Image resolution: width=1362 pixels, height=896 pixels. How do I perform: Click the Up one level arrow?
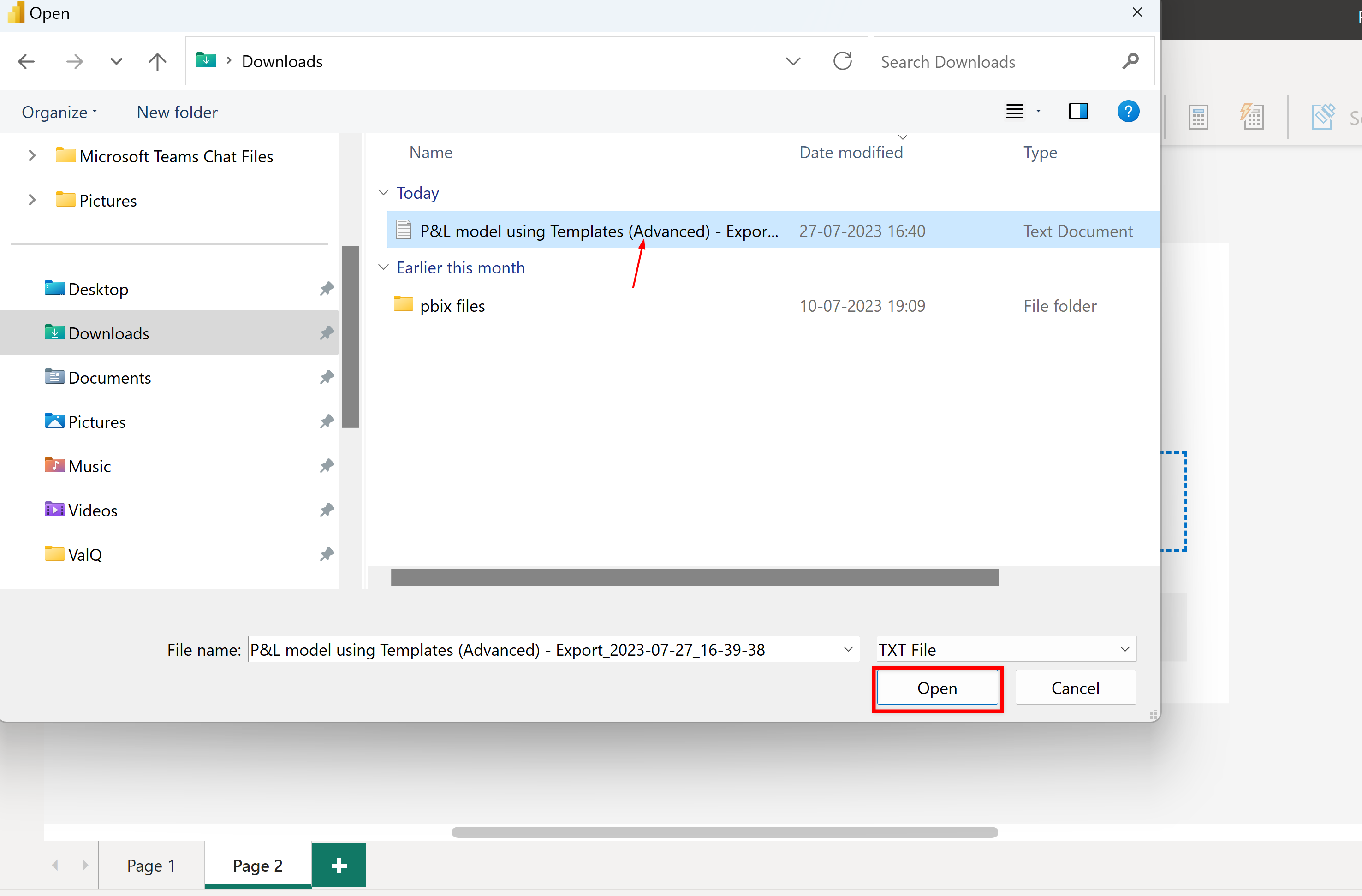[x=157, y=61]
